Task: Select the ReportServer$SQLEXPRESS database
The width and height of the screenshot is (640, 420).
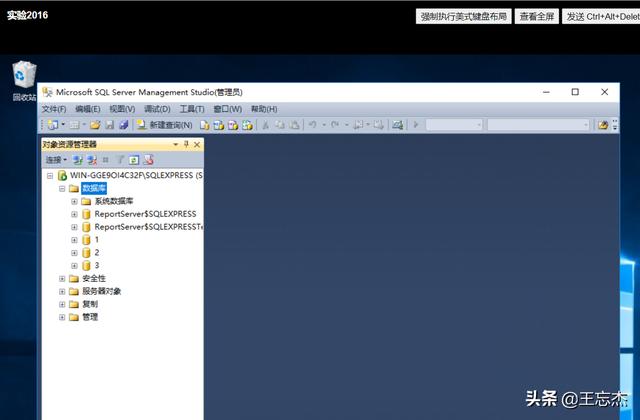Action: pos(145,214)
